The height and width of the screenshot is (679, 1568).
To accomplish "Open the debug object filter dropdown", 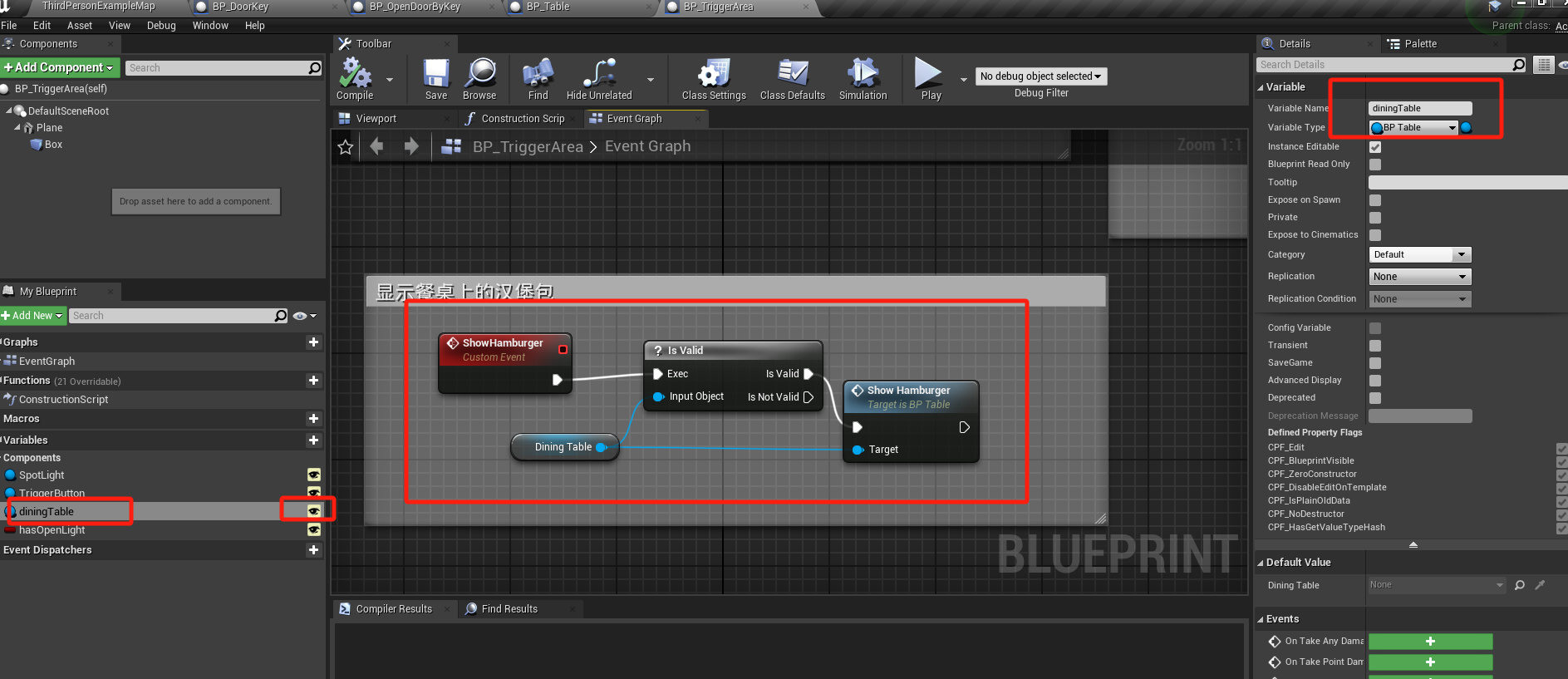I will (1040, 76).
